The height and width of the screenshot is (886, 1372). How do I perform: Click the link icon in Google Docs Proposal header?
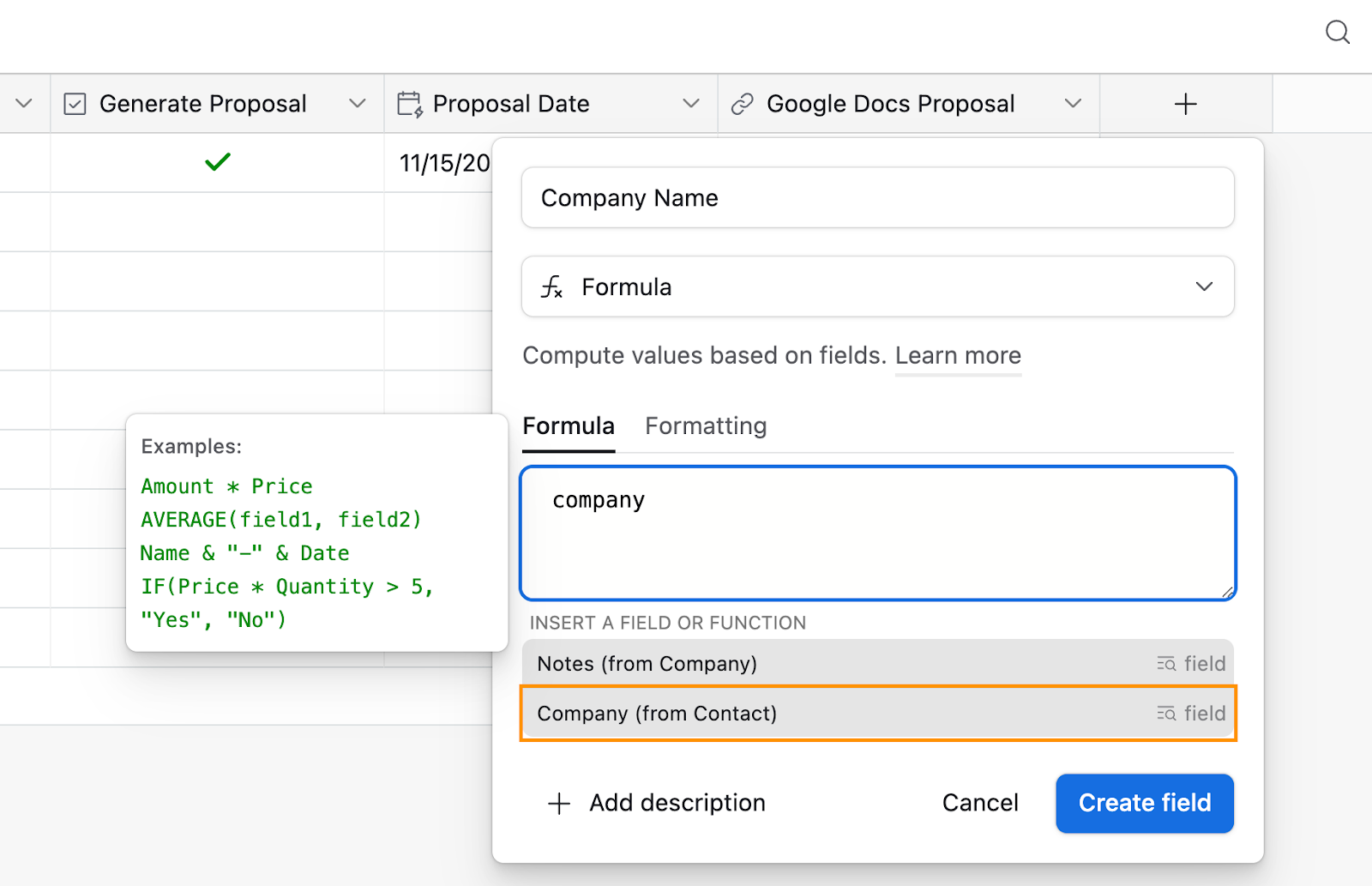click(x=742, y=104)
